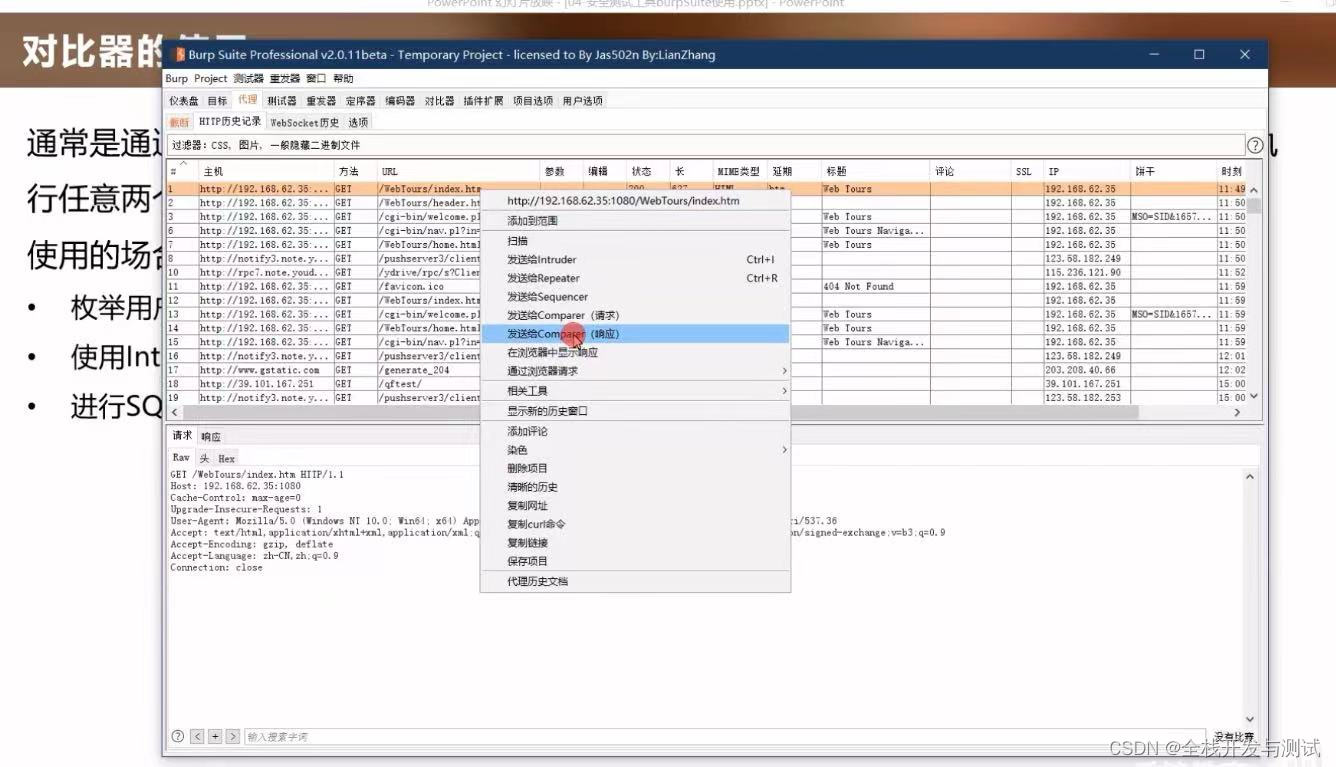
Task: Select history row 18 /qftest/
Action: [x=705, y=384]
